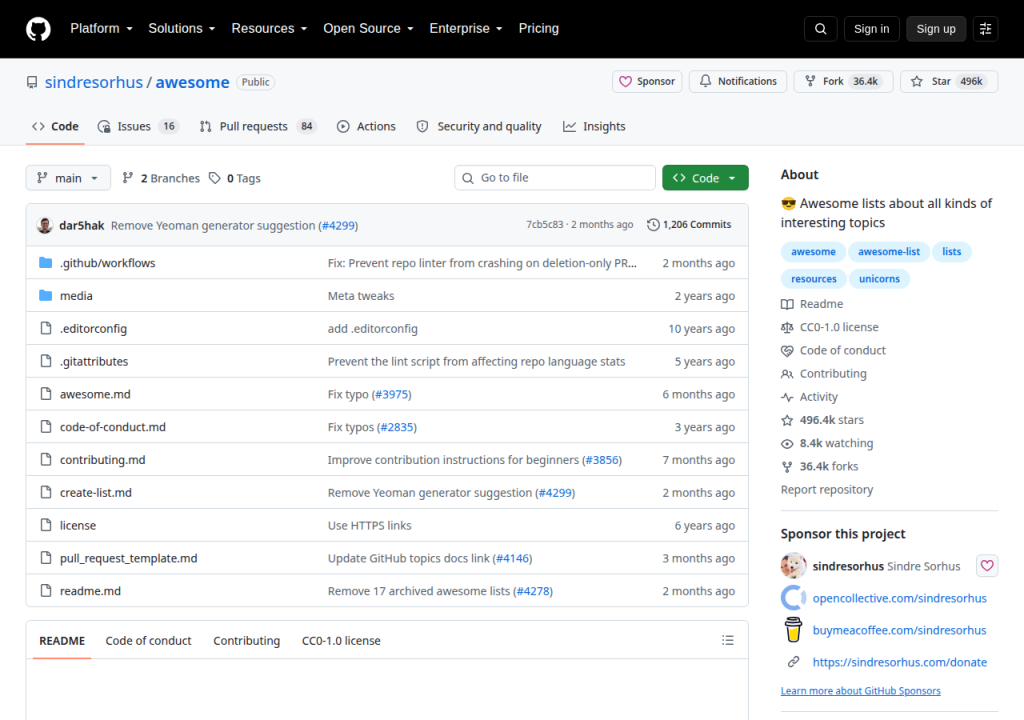Select the unicorns topic tag
Image resolution: width=1024 pixels, height=720 pixels.
pyautogui.click(x=878, y=279)
